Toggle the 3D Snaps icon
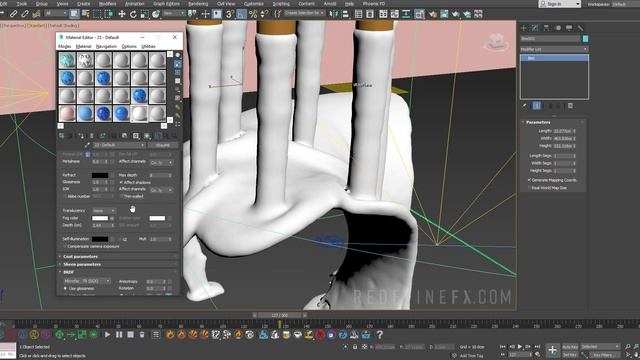640x360 pixels. click(230, 14)
